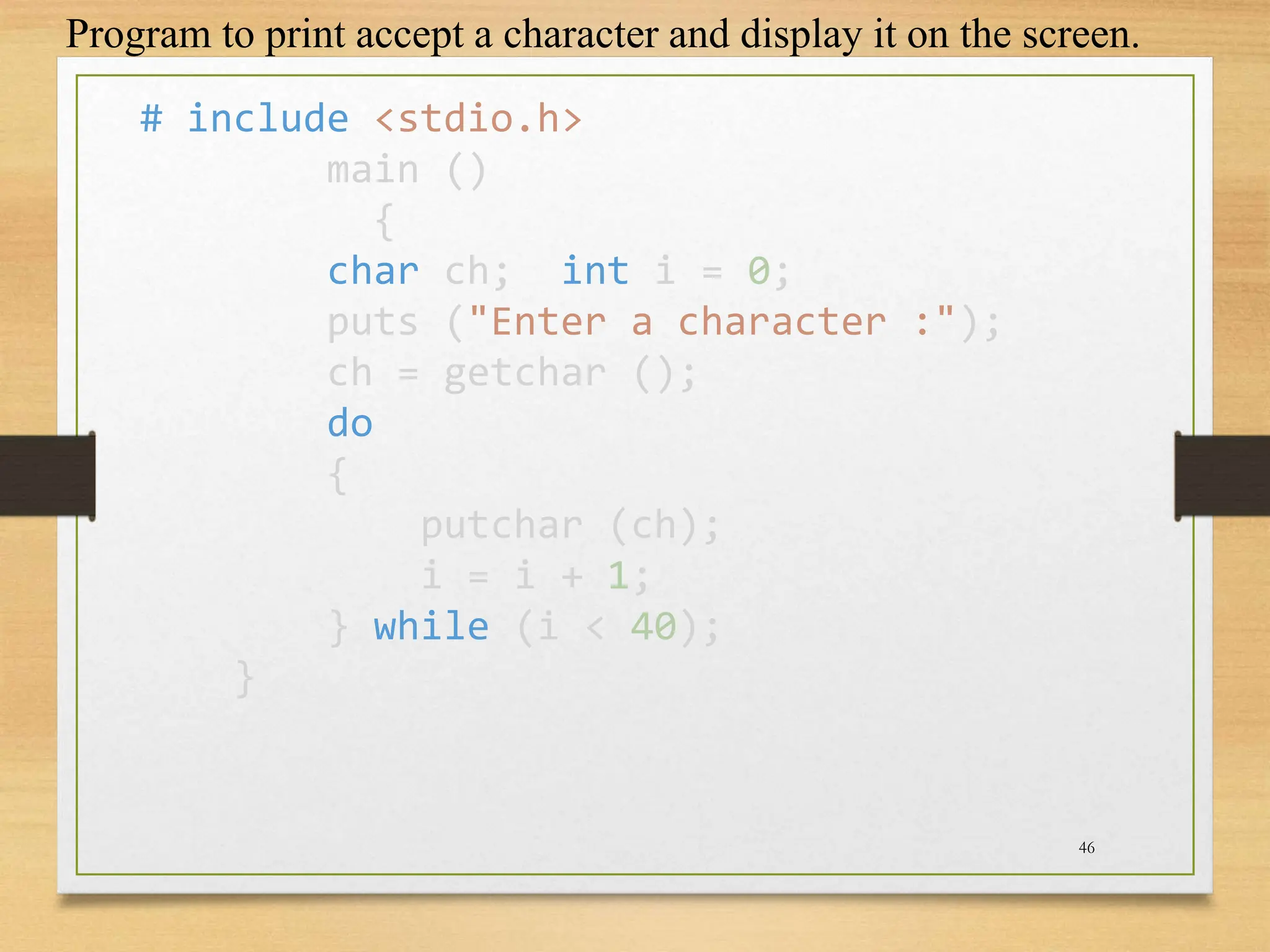Click the 'int' keyword
This screenshot has width=1270, height=952.
pos(595,271)
